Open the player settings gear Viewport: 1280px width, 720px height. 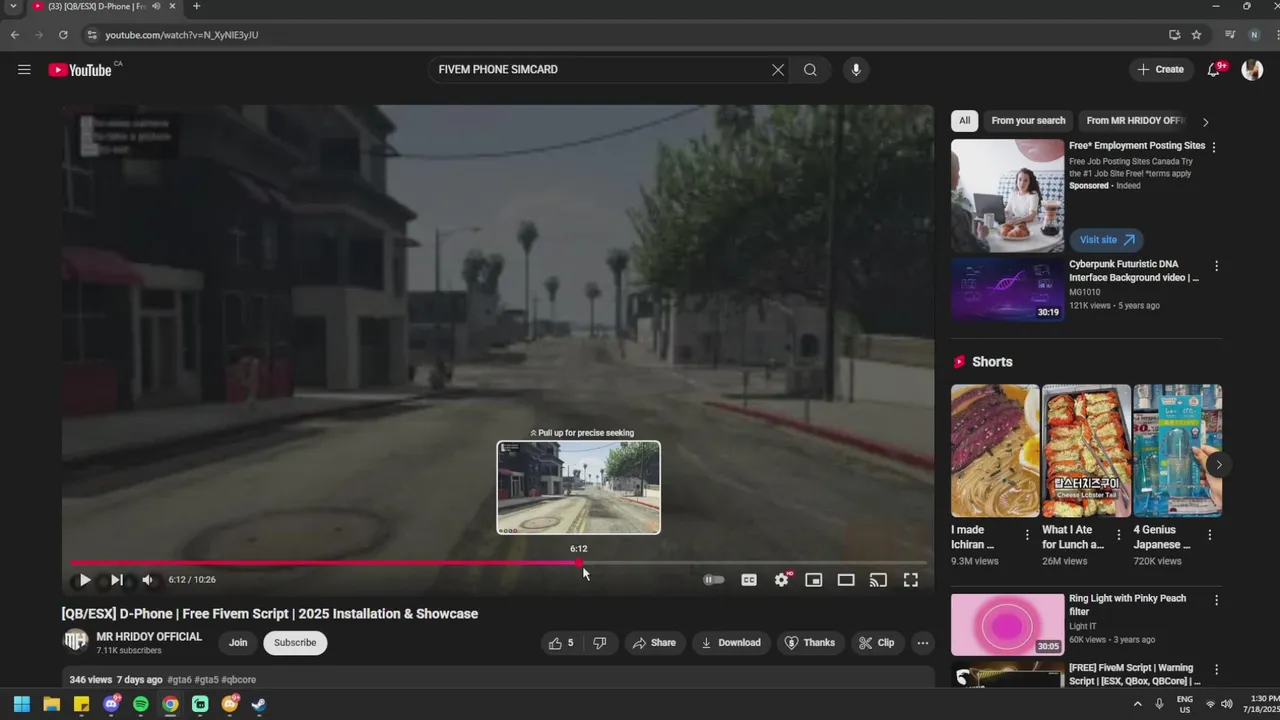pyautogui.click(x=782, y=580)
